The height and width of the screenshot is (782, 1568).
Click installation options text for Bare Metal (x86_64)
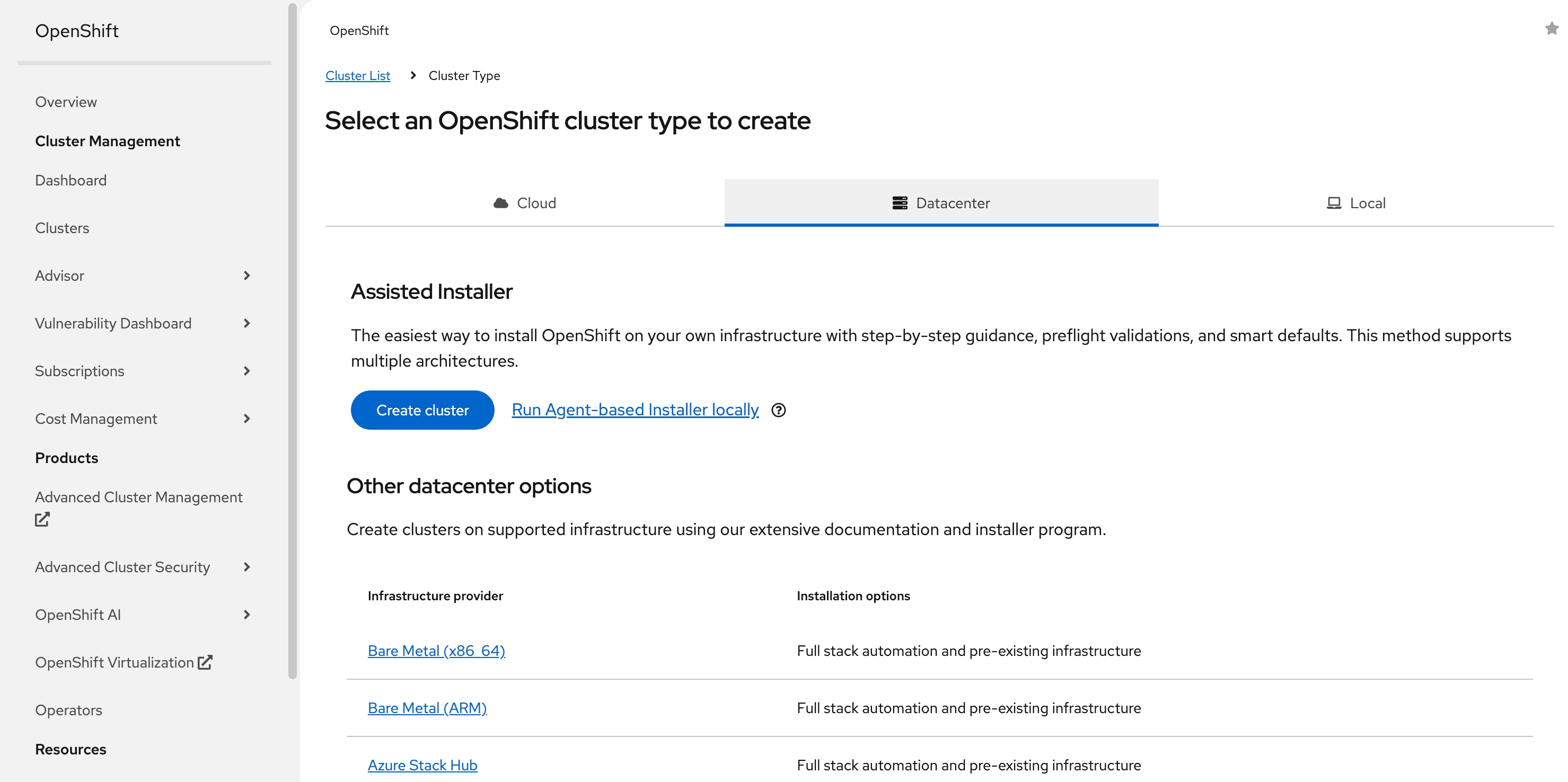coord(968,651)
